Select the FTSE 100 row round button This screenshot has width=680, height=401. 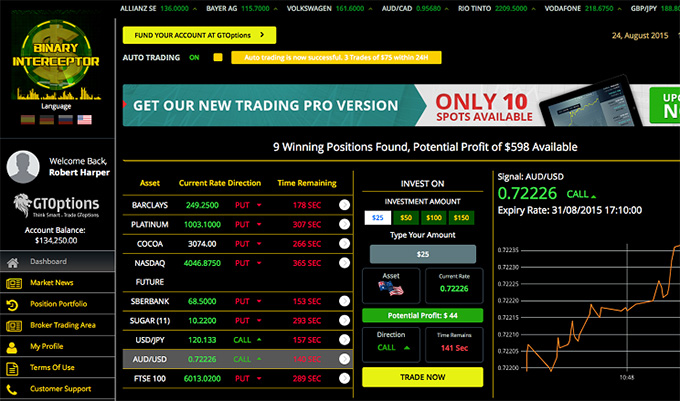[344, 378]
